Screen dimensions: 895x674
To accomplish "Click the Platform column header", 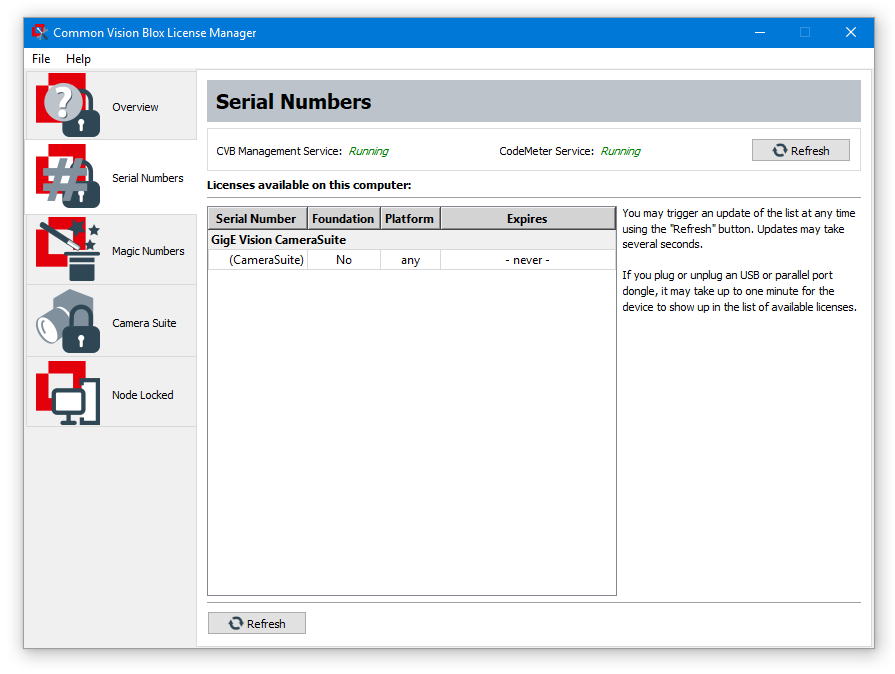I will [x=410, y=218].
